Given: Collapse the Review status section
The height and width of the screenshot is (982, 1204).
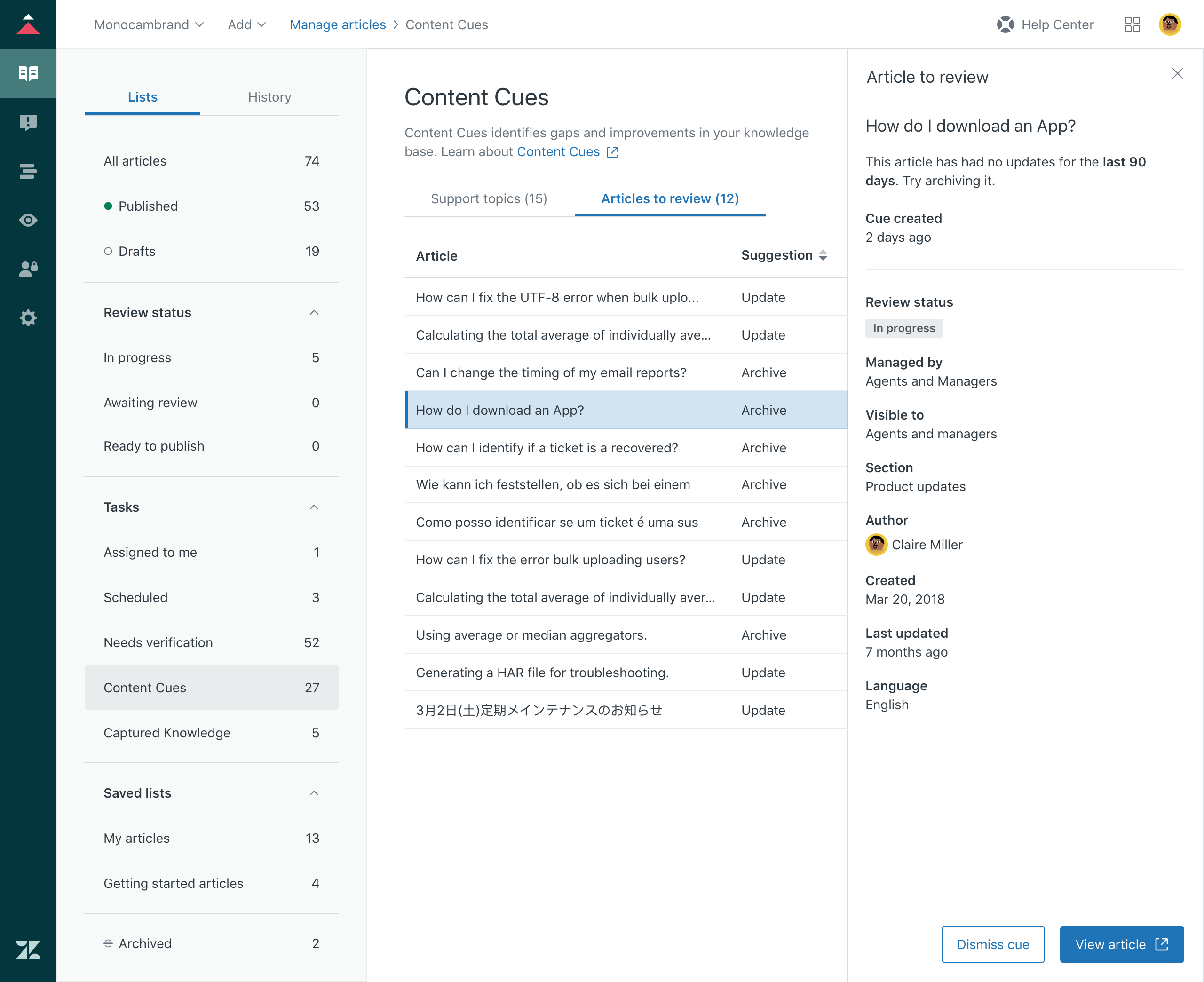Looking at the screenshot, I should click(313, 311).
